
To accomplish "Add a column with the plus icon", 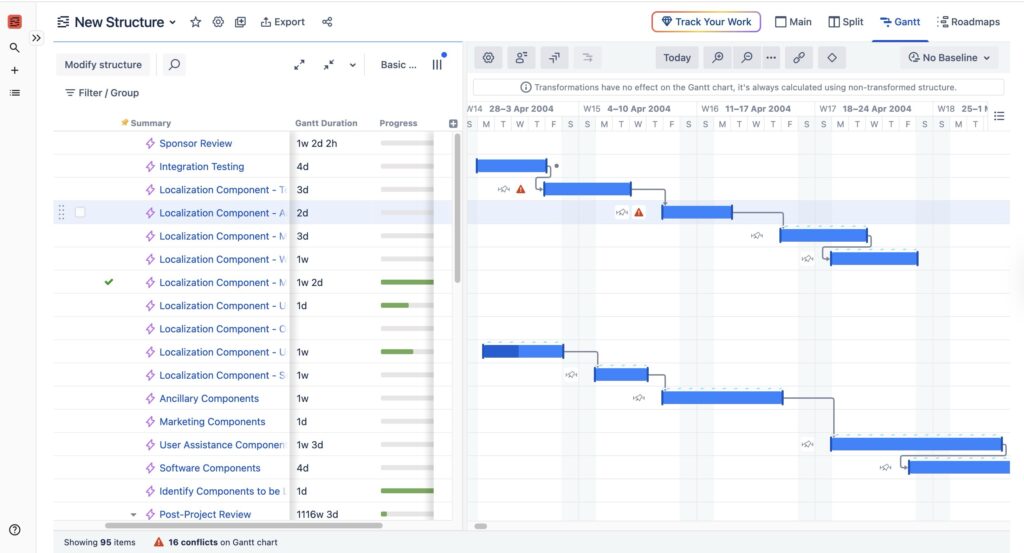I will click(453, 123).
